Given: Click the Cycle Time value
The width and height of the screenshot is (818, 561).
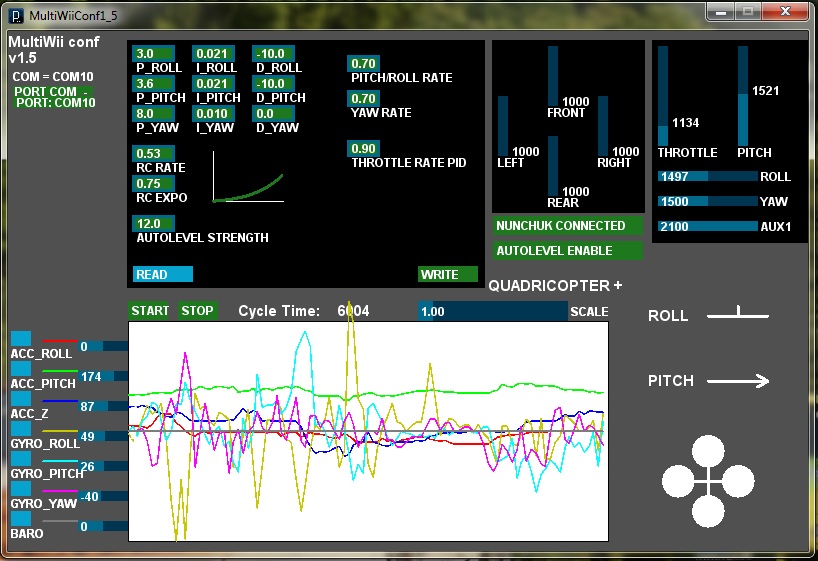Looking at the screenshot, I should (353, 311).
